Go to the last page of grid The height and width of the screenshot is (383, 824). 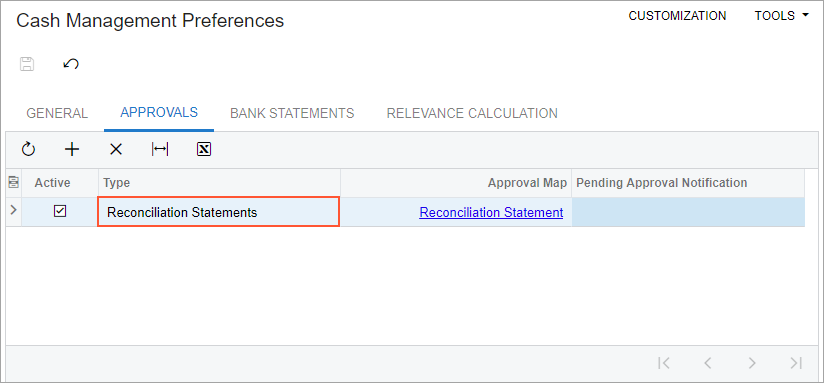[x=796, y=363]
